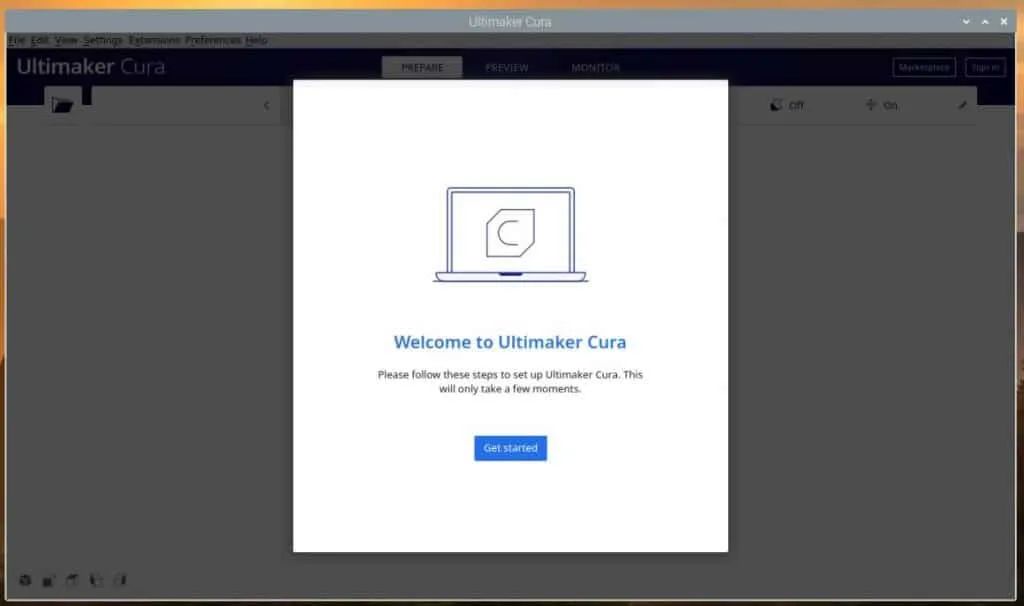Switch to the MONITOR stage tab
The width and height of the screenshot is (1024, 606).
(595, 67)
